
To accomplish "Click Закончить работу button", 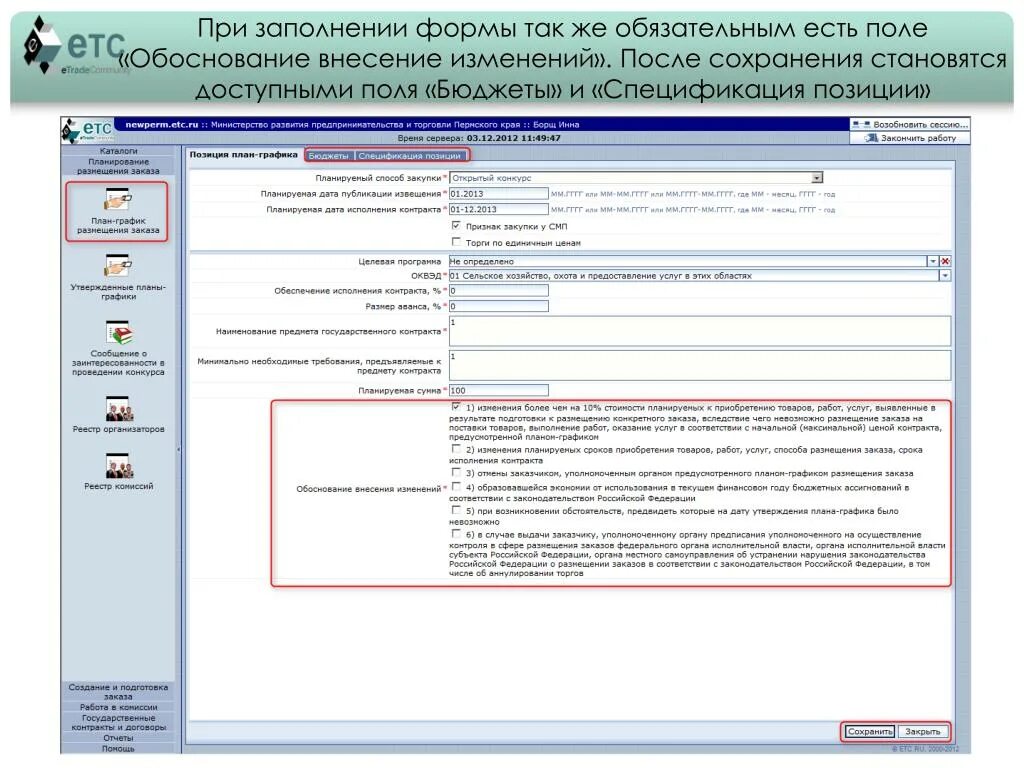I will [910, 138].
